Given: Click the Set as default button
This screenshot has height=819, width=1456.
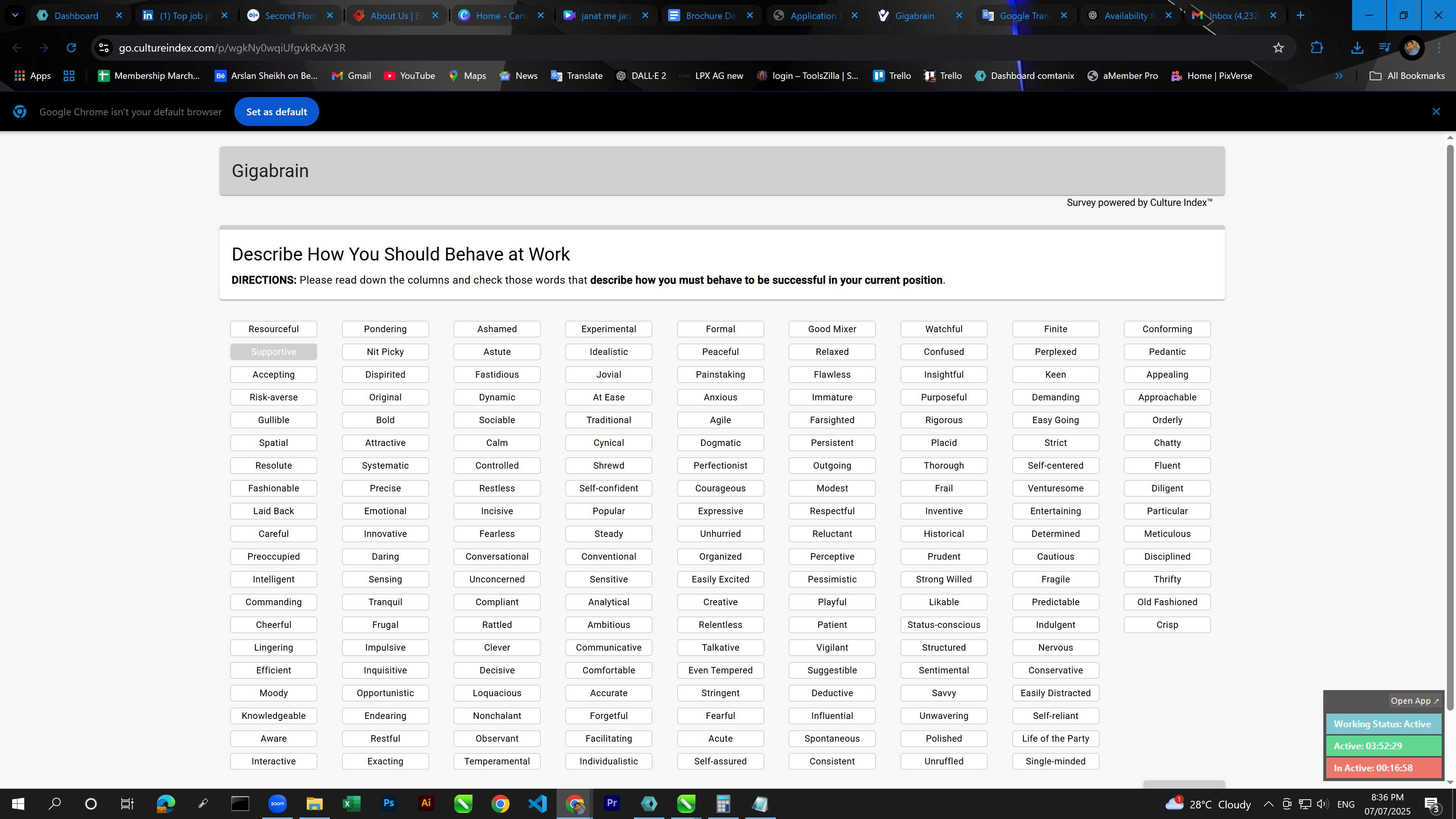Looking at the screenshot, I should tap(276, 112).
